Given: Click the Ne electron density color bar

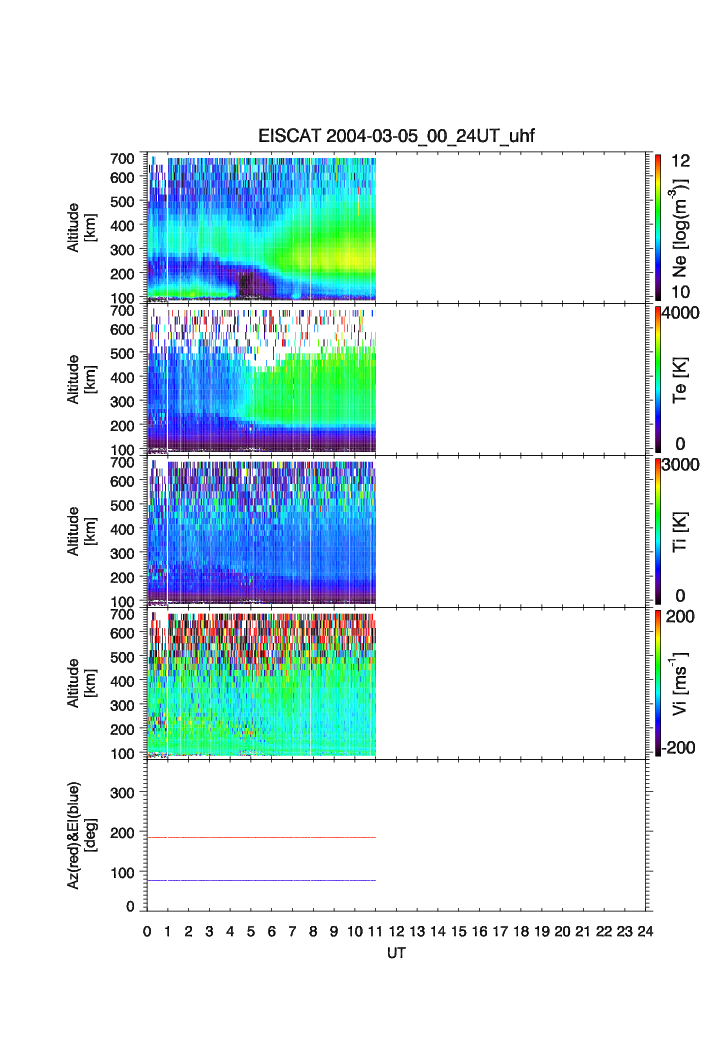Looking at the screenshot, I should 659,227.
